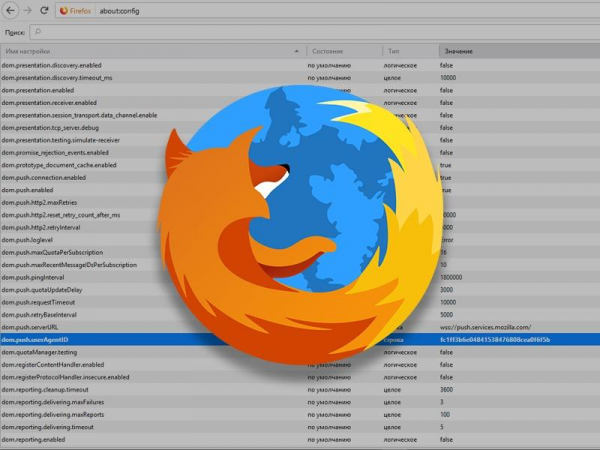The width and height of the screenshot is (600, 450).
Task: Click the sort arrow in name column header
Action: click(297, 51)
